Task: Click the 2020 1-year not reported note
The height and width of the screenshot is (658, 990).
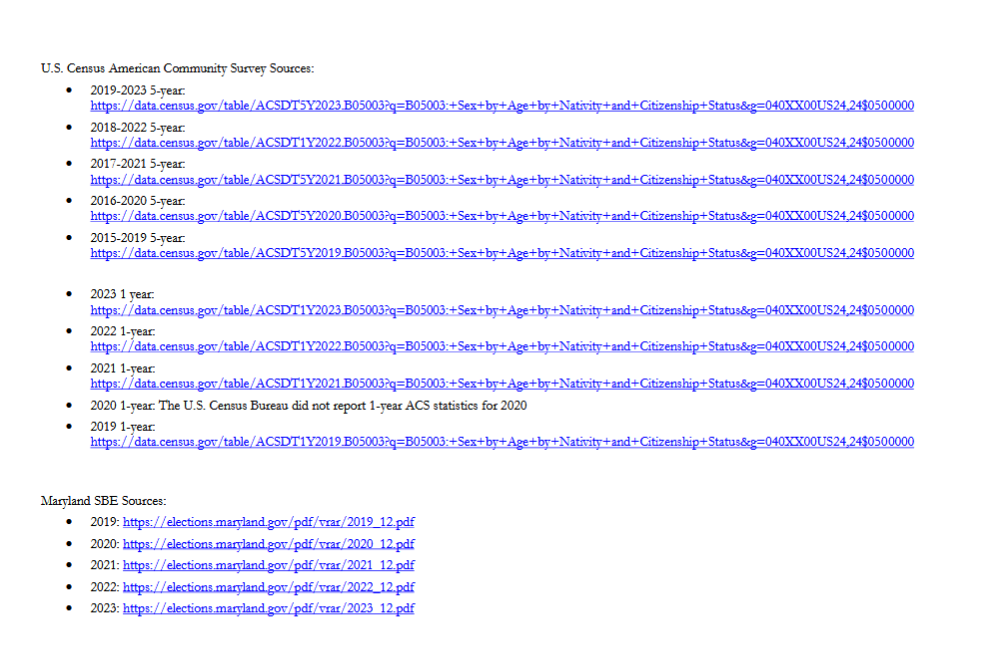Action: point(308,405)
